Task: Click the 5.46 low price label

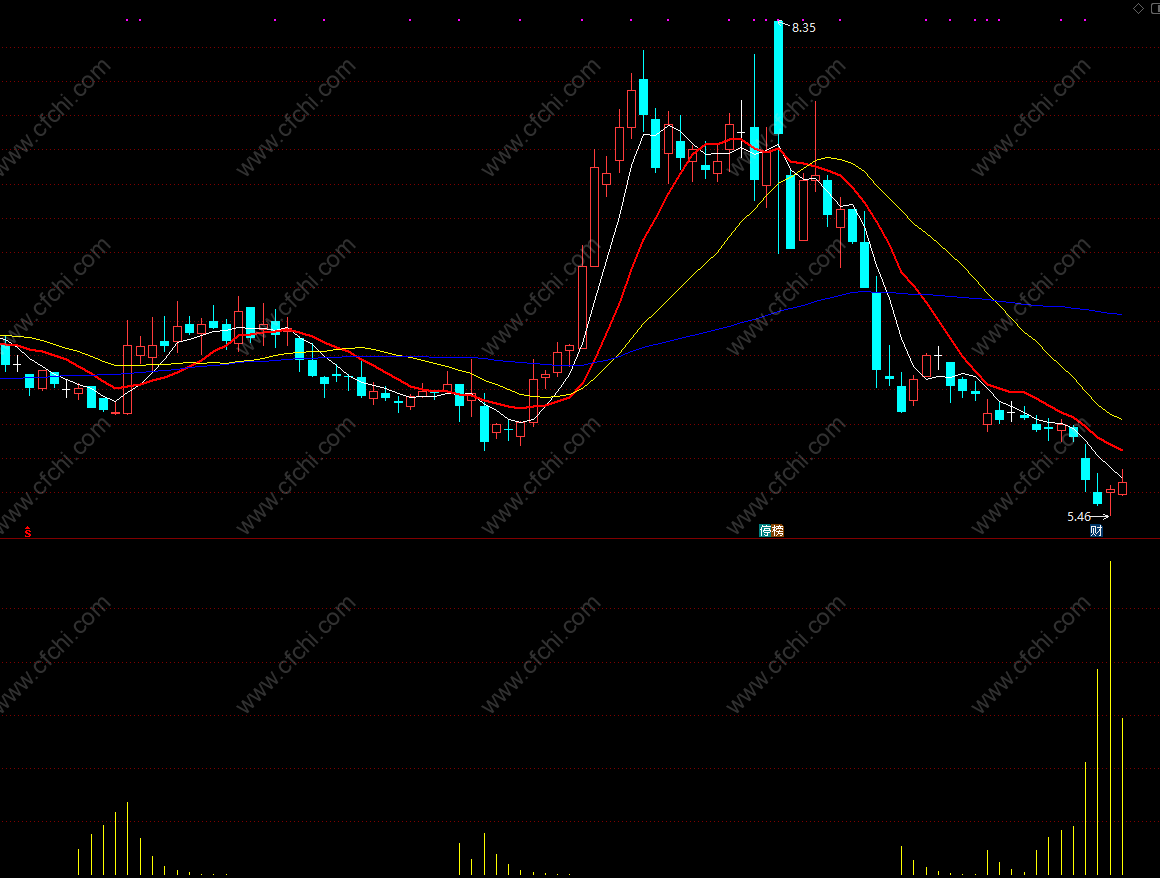Action: (x=1079, y=516)
